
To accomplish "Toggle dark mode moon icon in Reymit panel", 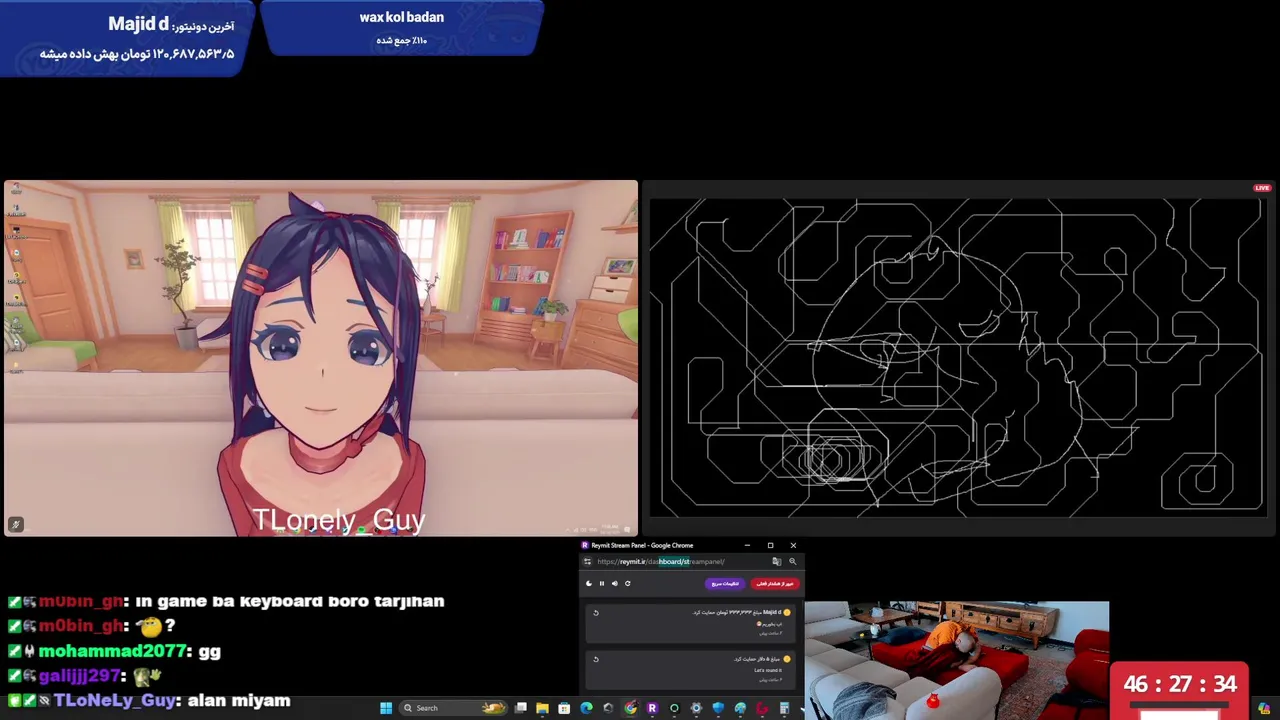I will (589, 584).
